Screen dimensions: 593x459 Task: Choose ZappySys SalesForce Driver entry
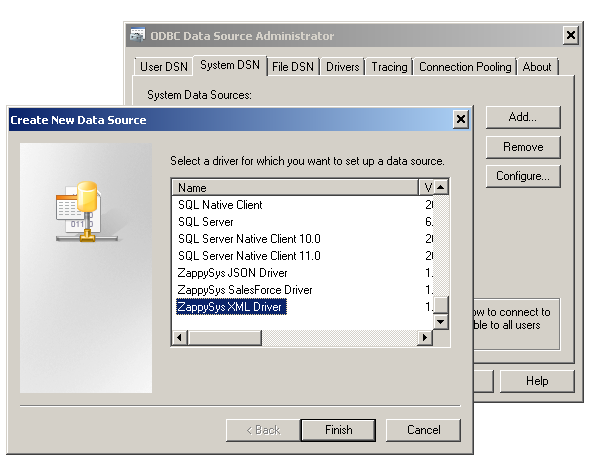(x=245, y=290)
